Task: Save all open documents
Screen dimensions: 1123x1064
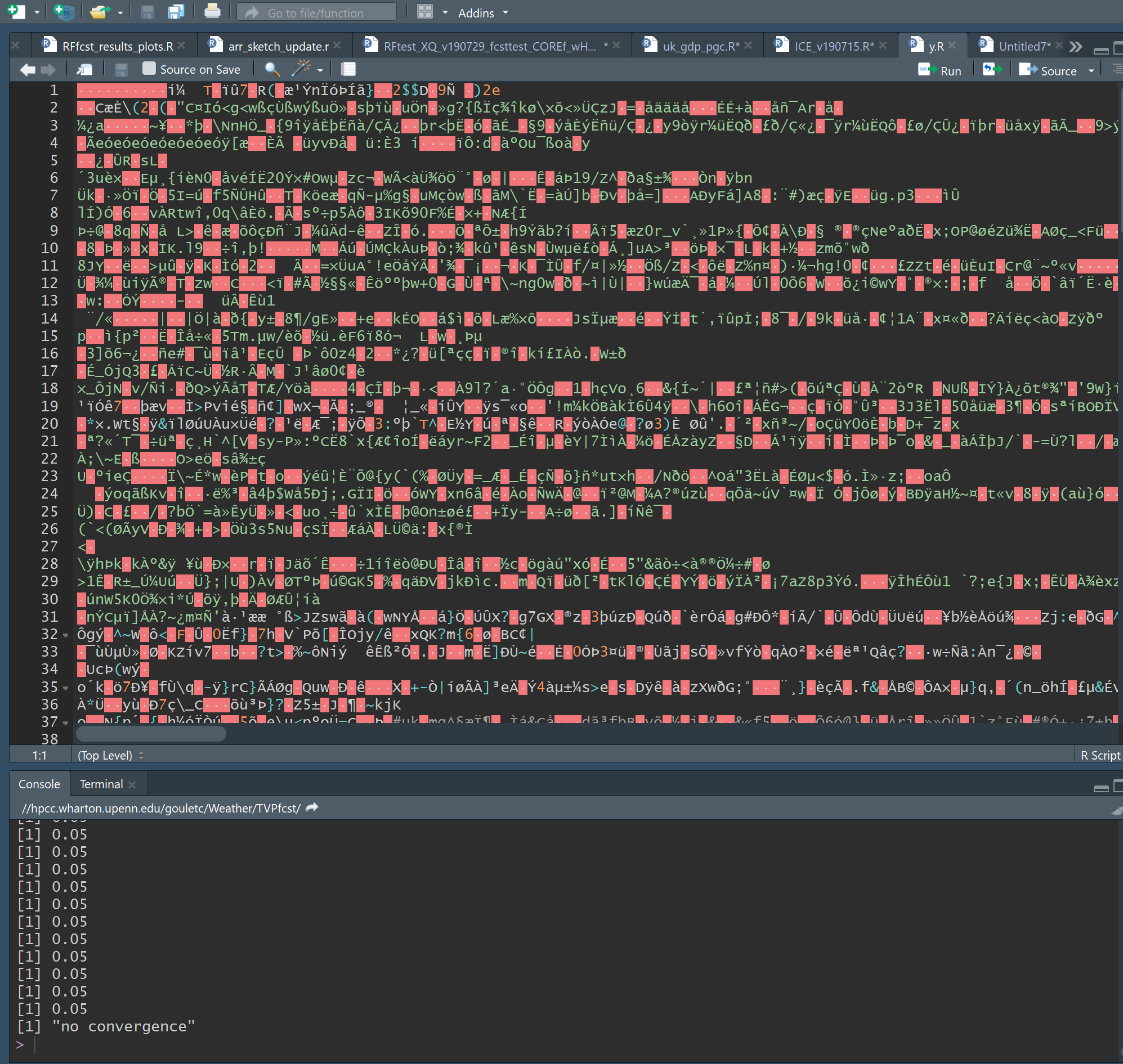Action: [176, 12]
